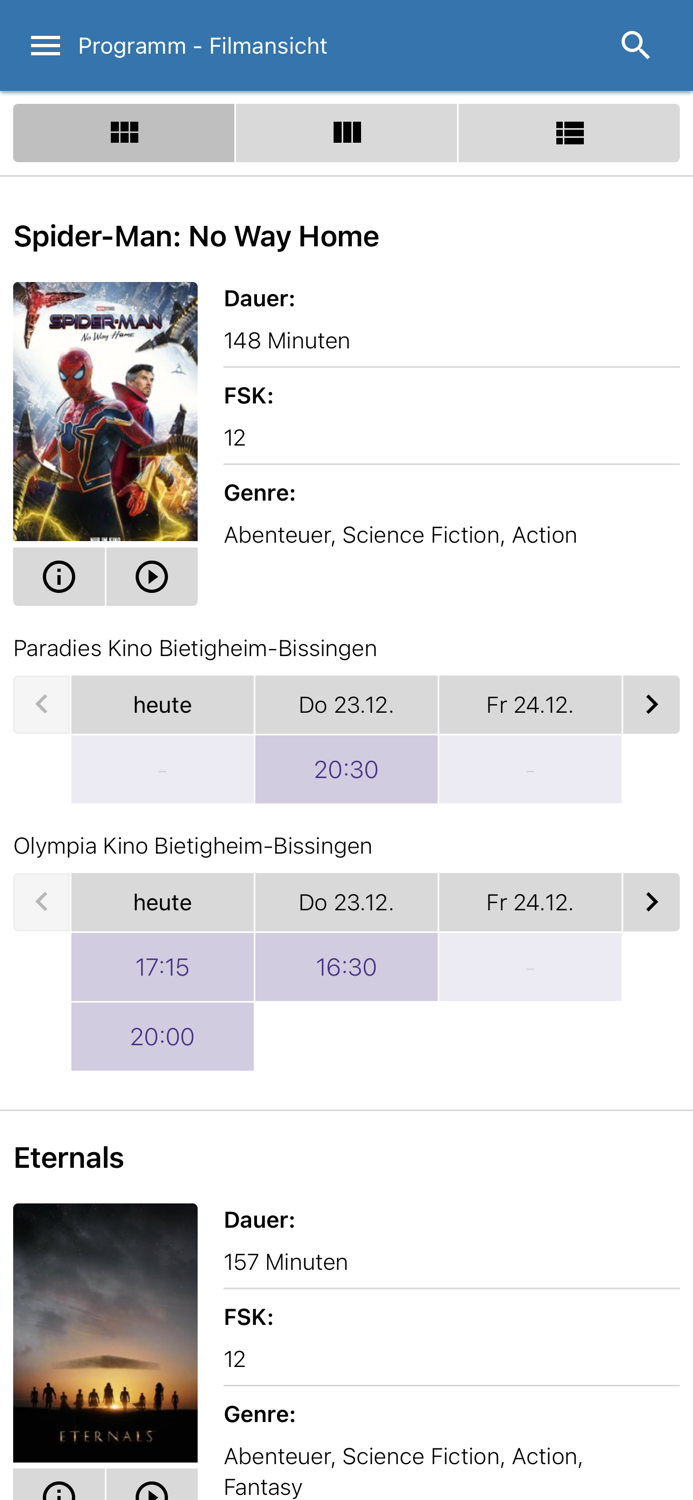The width and height of the screenshot is (693, 1500).
Task: Open info for Eternals
Action: (x=59, y=1490)
